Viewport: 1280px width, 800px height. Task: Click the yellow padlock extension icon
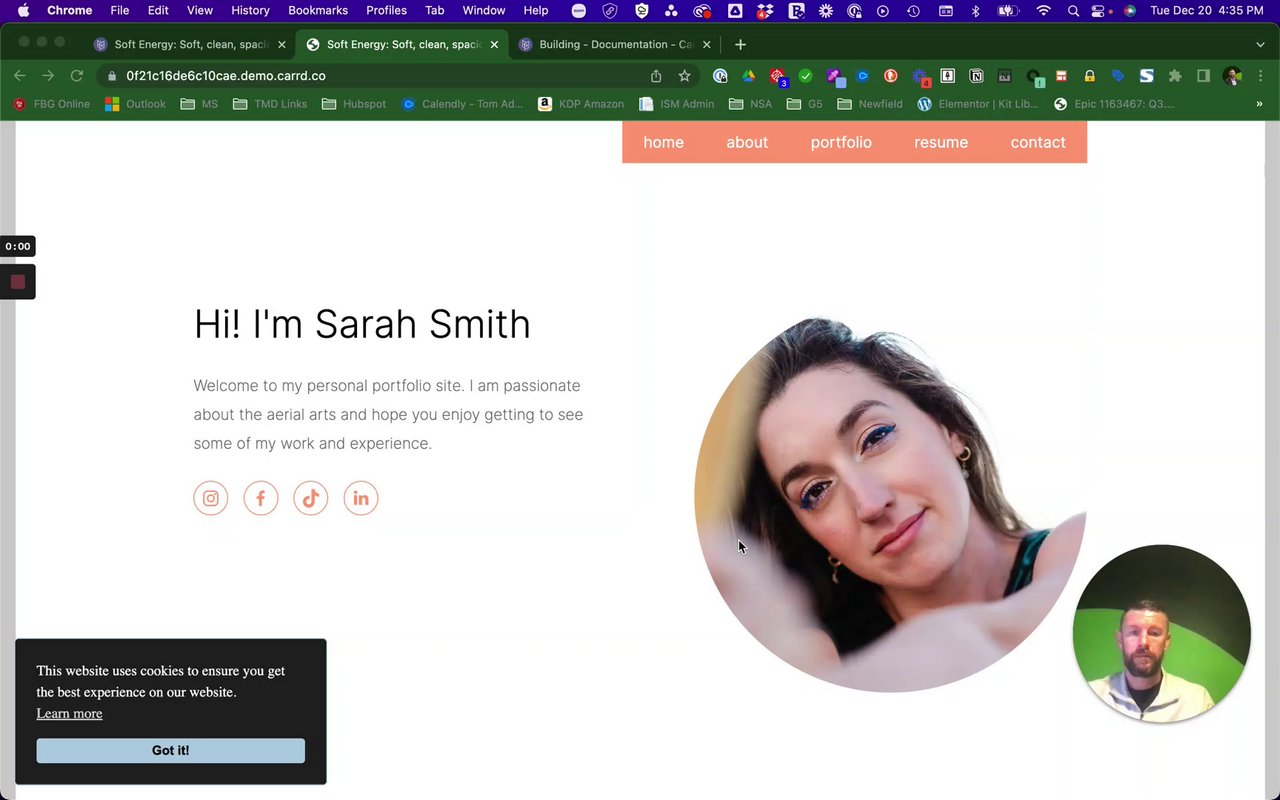[1090, 76]
